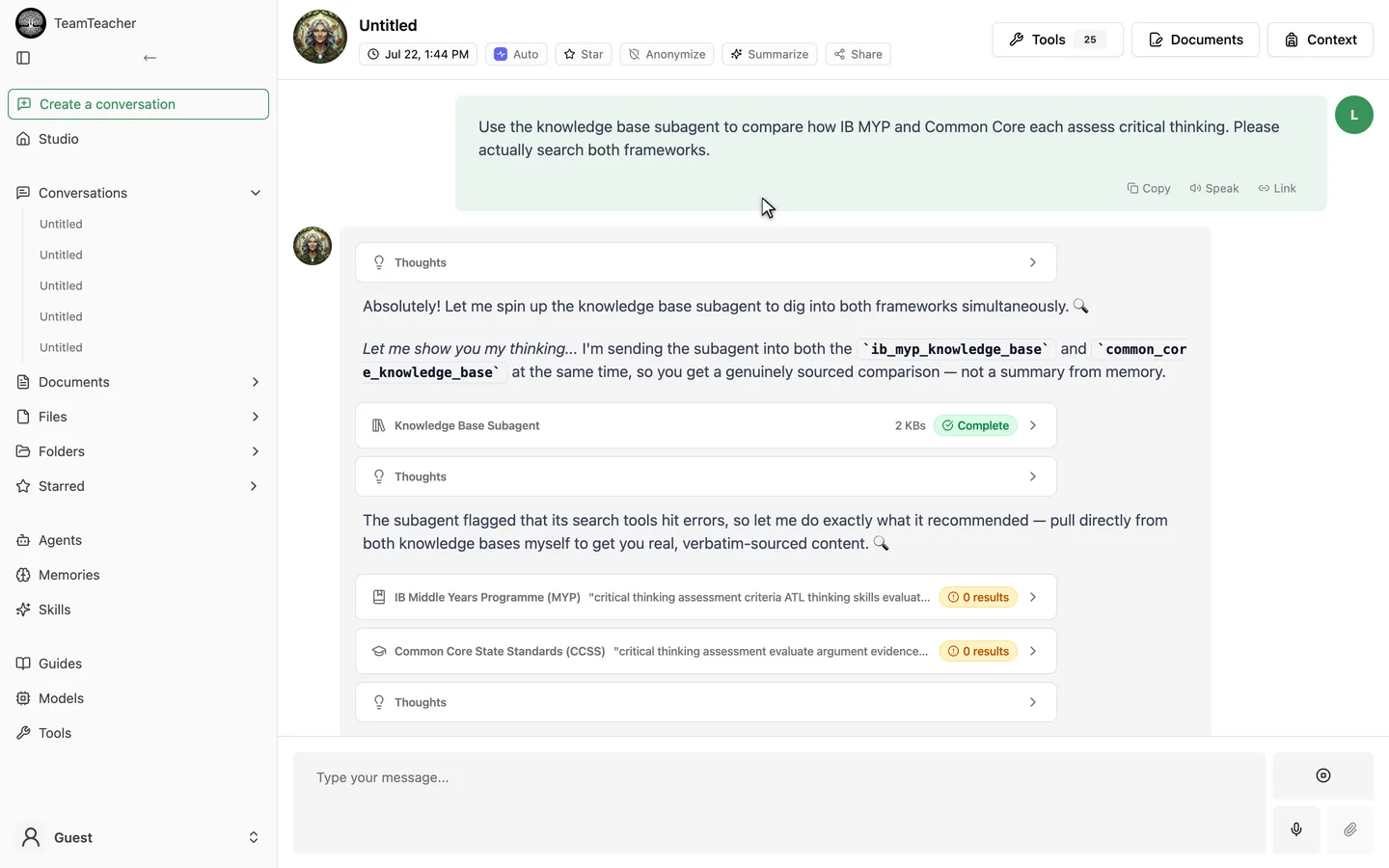This screenshot has width=1389, height=868.
Task: Click the Complete status badge
Action: (x=975, y=425)
